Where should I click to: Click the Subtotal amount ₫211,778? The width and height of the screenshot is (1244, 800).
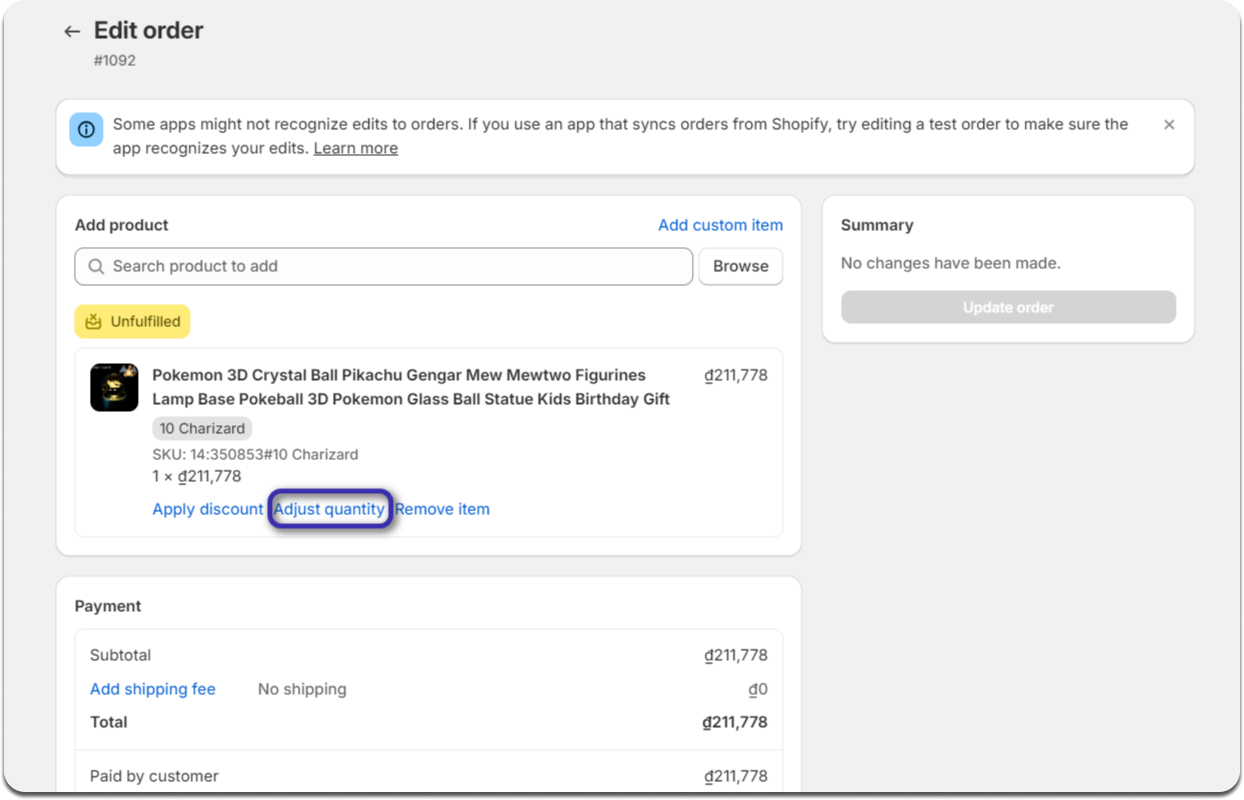tap(736, 656)
